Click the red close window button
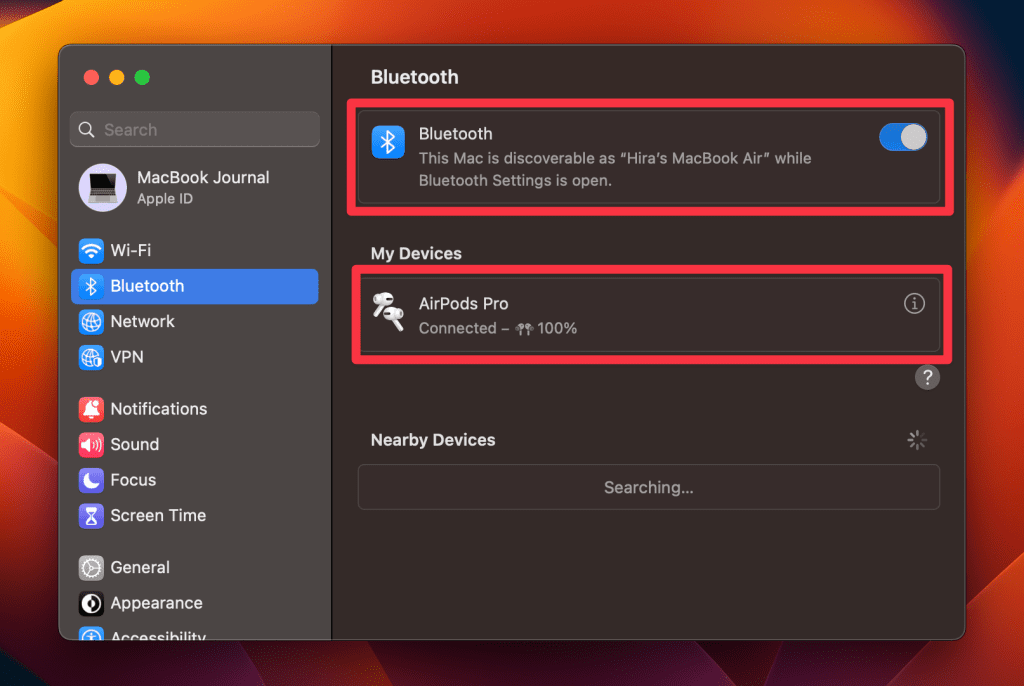This screenshot has height=686, width=1024. point(91,78)
